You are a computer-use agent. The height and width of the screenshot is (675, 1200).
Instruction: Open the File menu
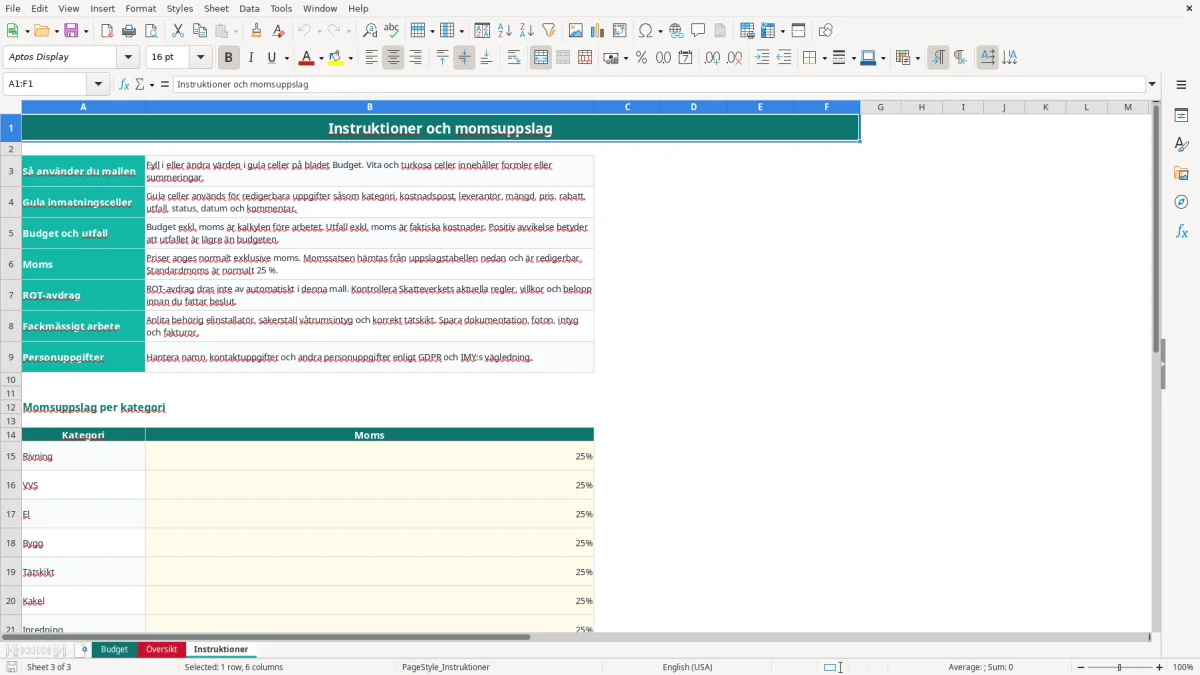13,8
